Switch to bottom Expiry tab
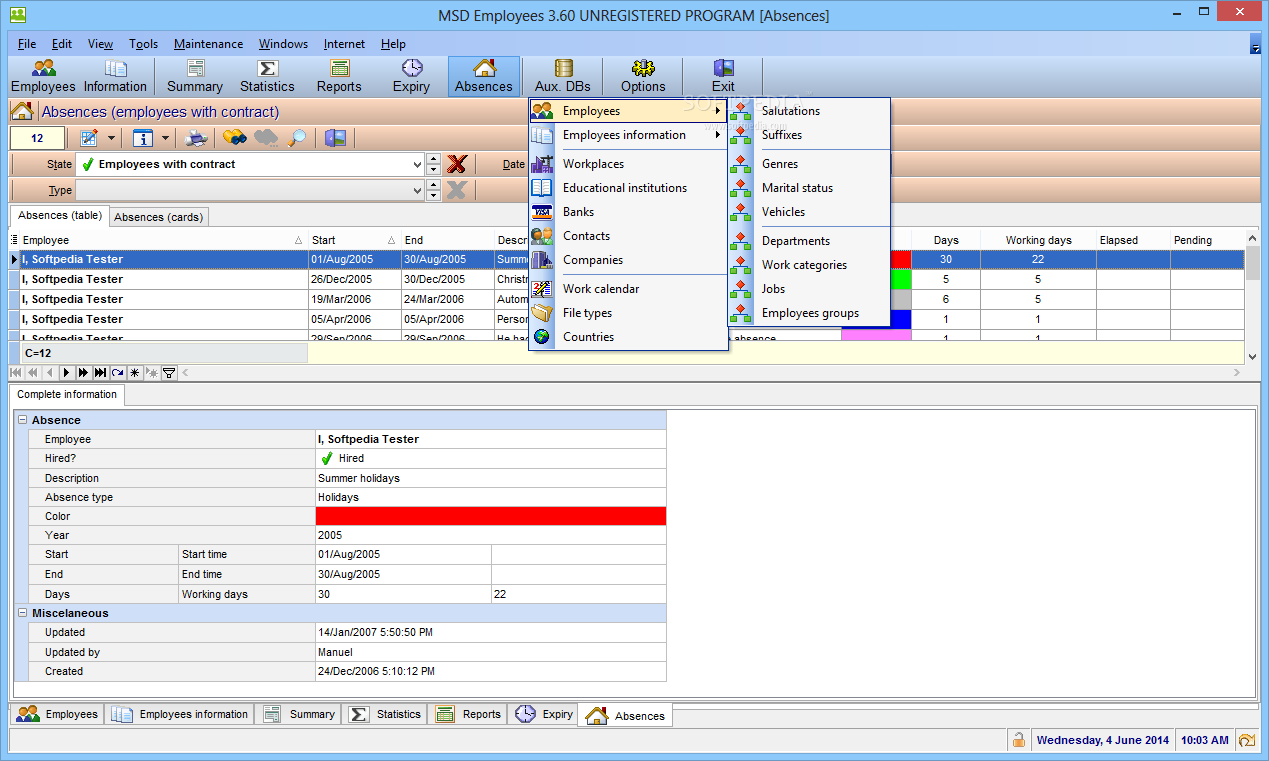 coord(545,714)
